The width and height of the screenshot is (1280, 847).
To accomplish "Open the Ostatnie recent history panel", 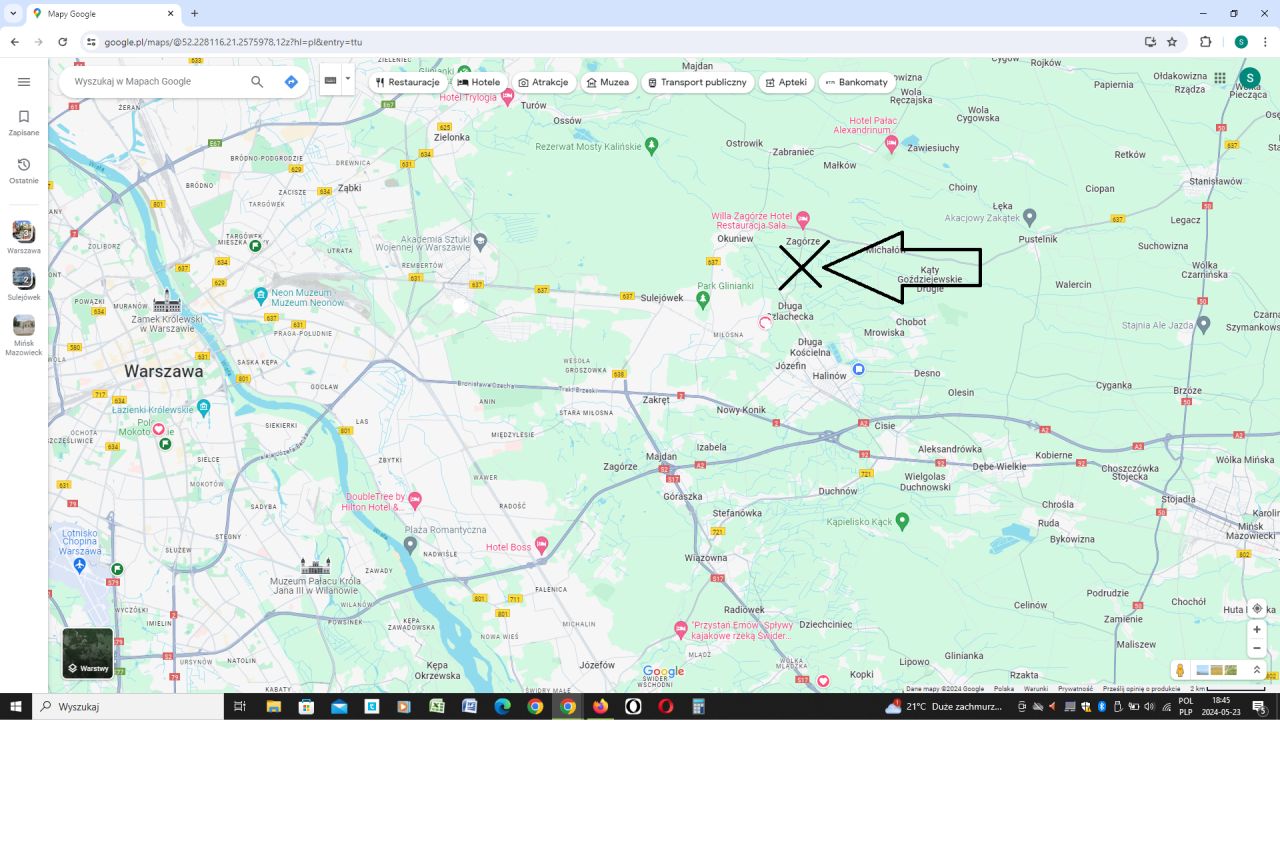I will point(24,171).
